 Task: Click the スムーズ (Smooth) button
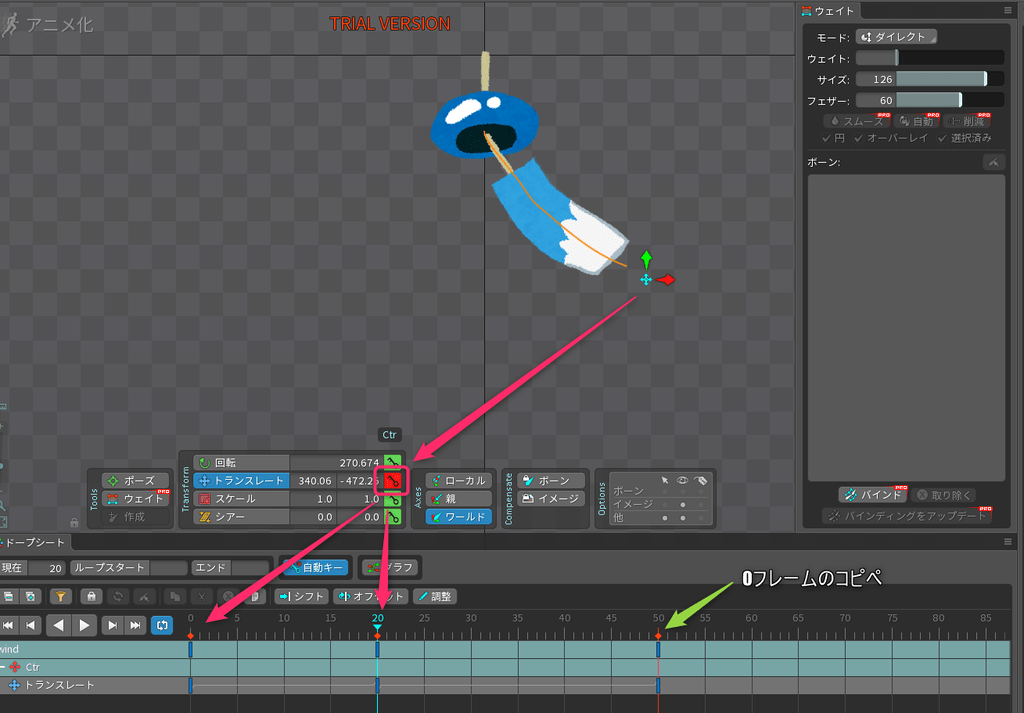(x=856, y=121)
